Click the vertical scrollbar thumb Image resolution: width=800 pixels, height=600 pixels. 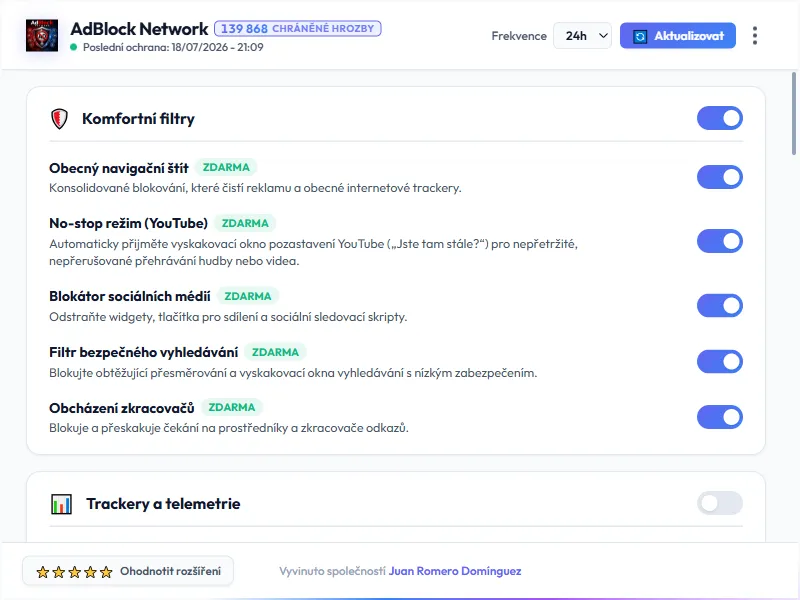pyautogui.click(x=793, y=113)
